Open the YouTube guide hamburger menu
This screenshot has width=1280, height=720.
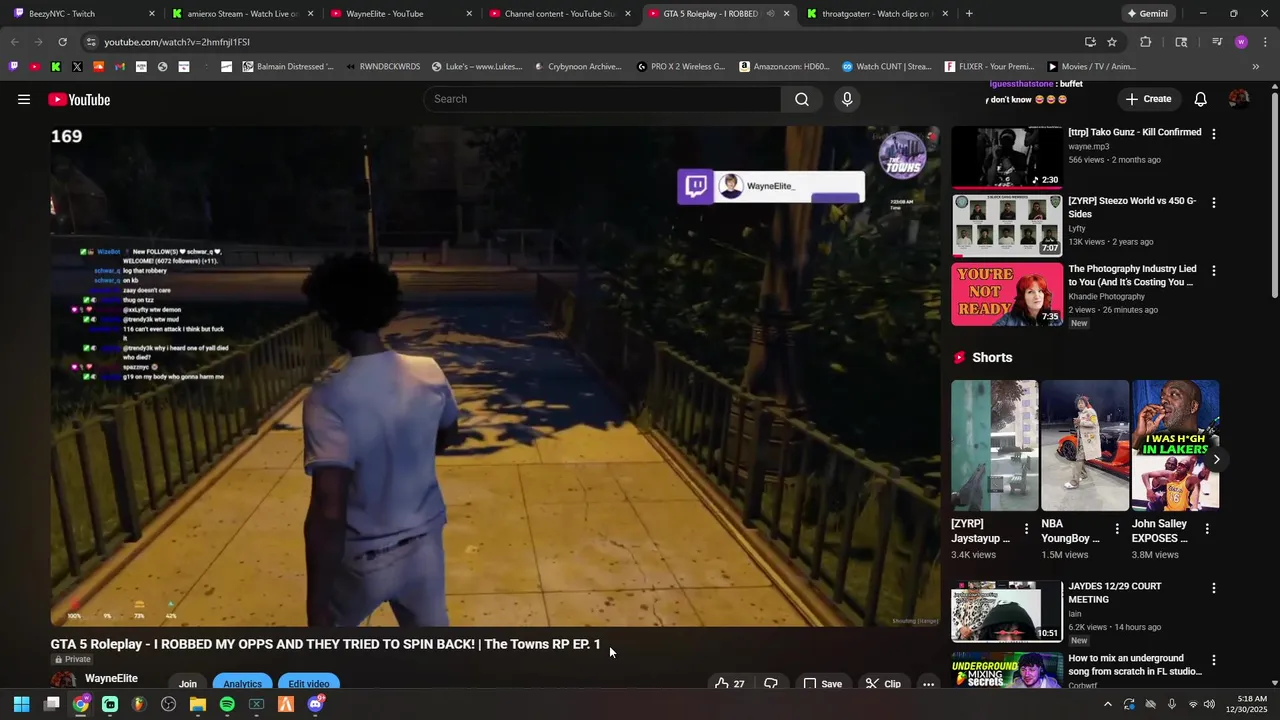pos(24,99)
